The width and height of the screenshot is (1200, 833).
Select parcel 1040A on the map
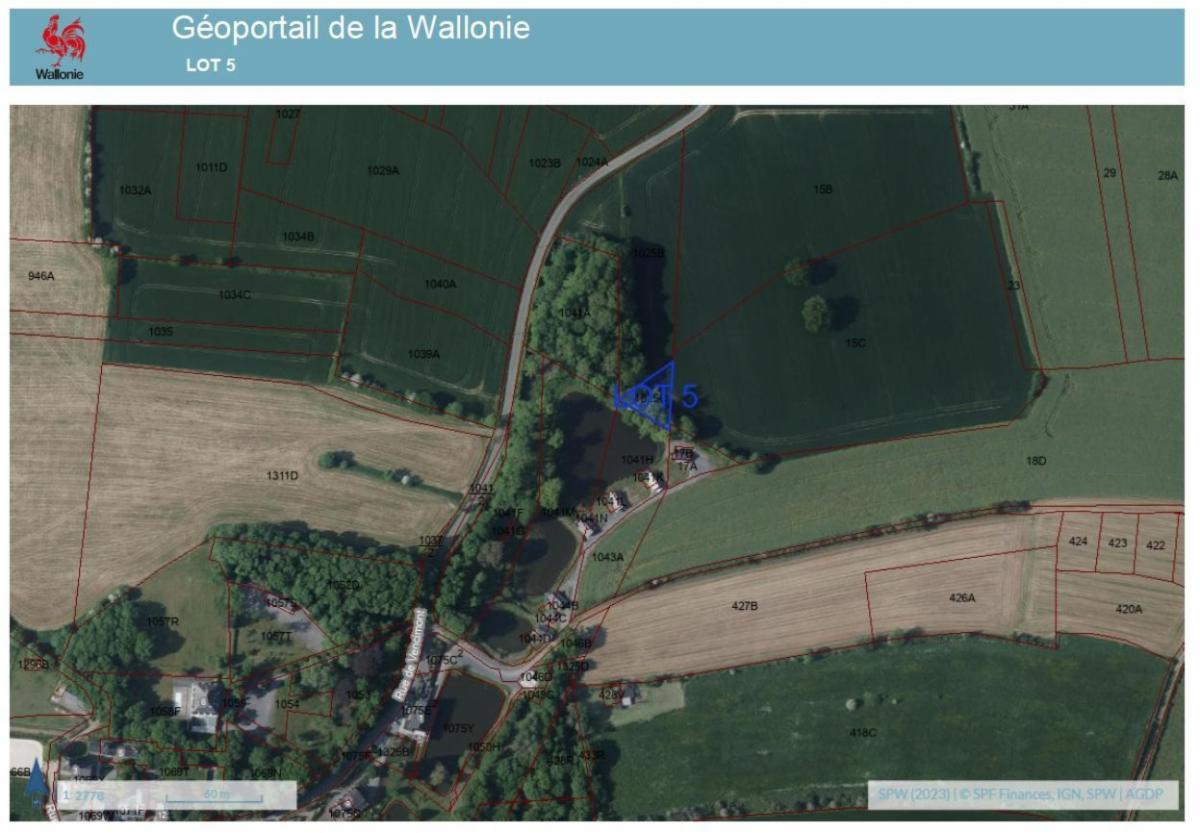coord(440,284)
